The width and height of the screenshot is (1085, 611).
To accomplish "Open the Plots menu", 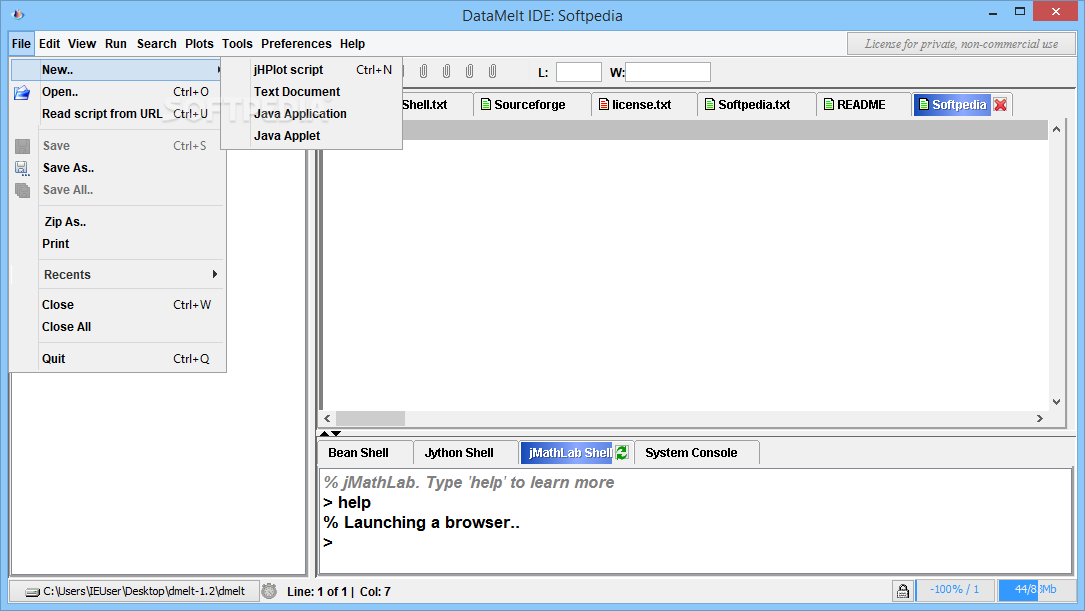I will pyautogui.click(x=199, y=44).
